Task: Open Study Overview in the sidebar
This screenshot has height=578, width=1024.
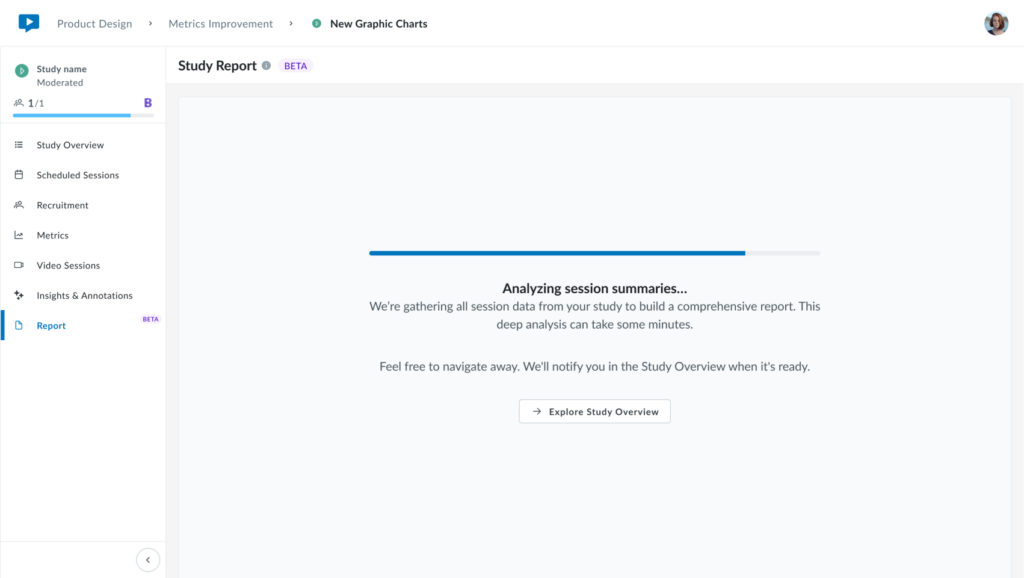Action: (x=83, y=145)
